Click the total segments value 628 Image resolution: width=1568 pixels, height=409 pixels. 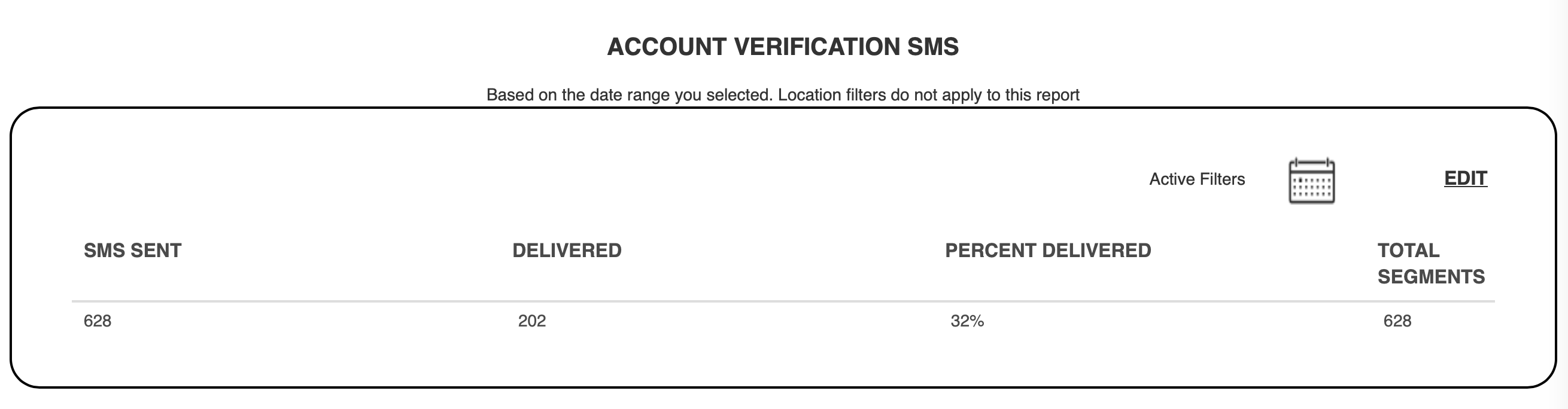tap(1397, 321)
